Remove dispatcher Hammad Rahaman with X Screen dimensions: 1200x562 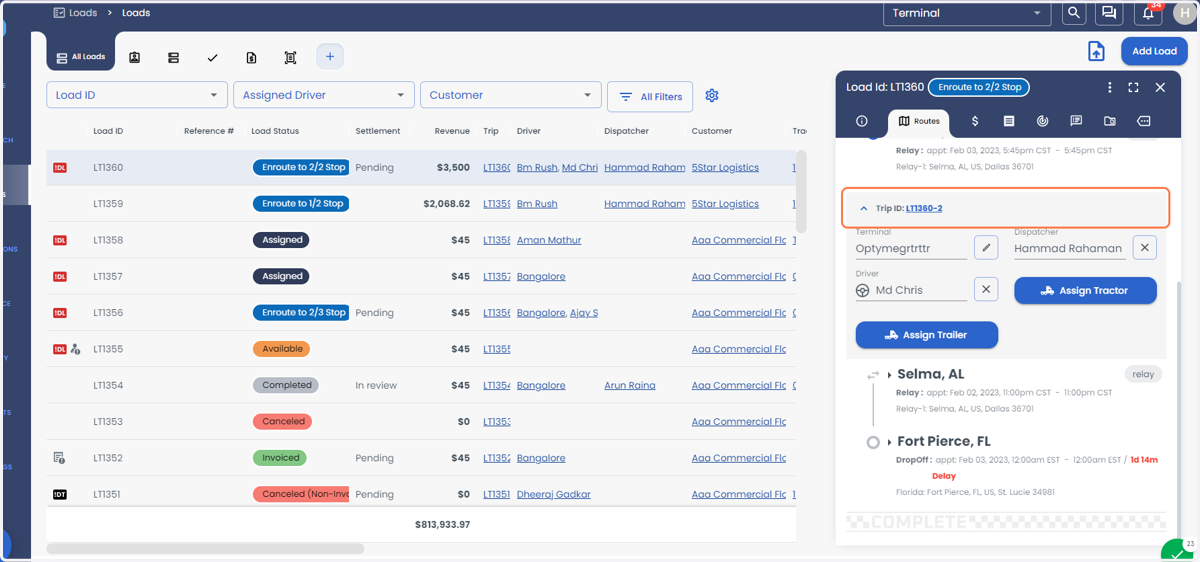pos(1145,248)
